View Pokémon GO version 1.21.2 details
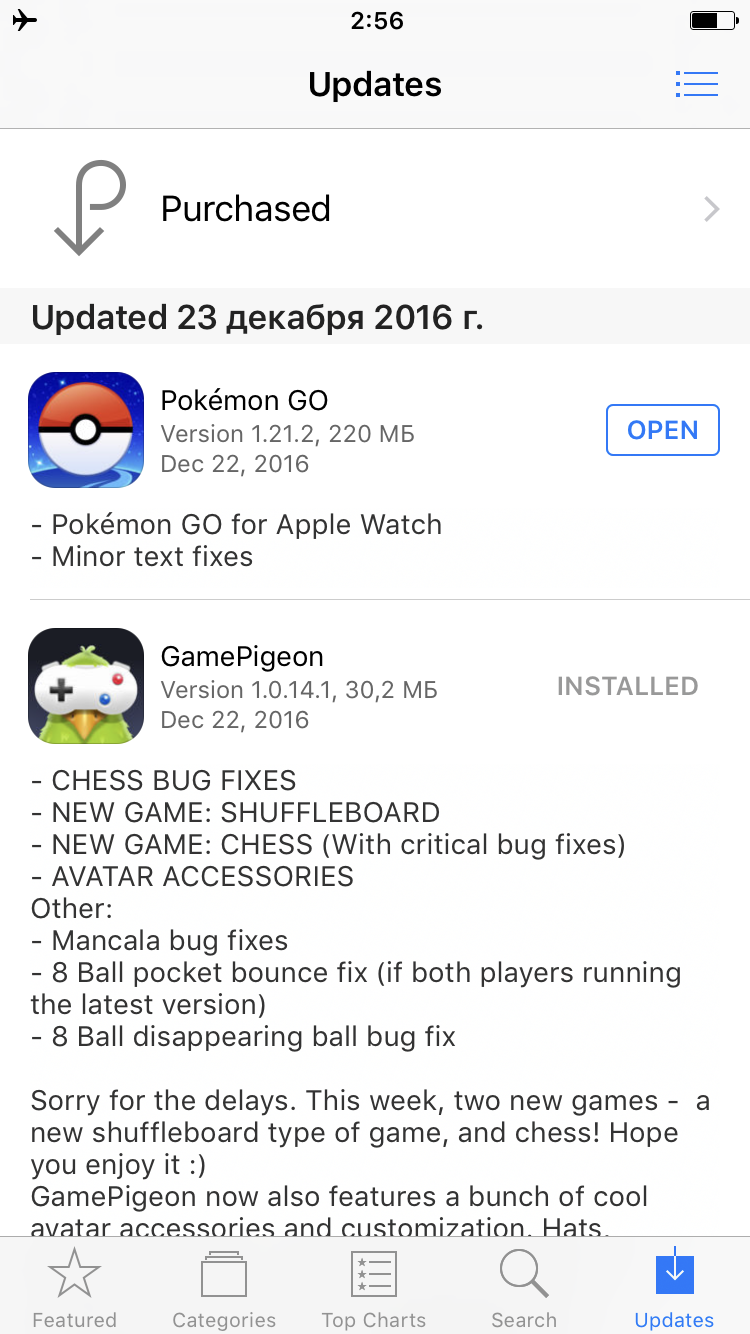Screen dimensions: 750x1334 [287, 434]
